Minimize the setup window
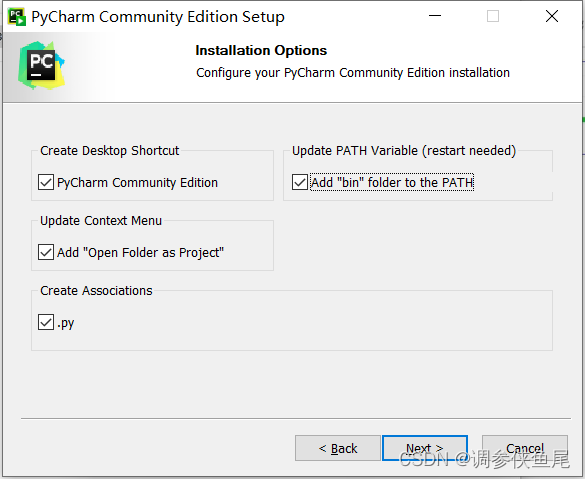The image size is (585, 479). pos(435,16)
